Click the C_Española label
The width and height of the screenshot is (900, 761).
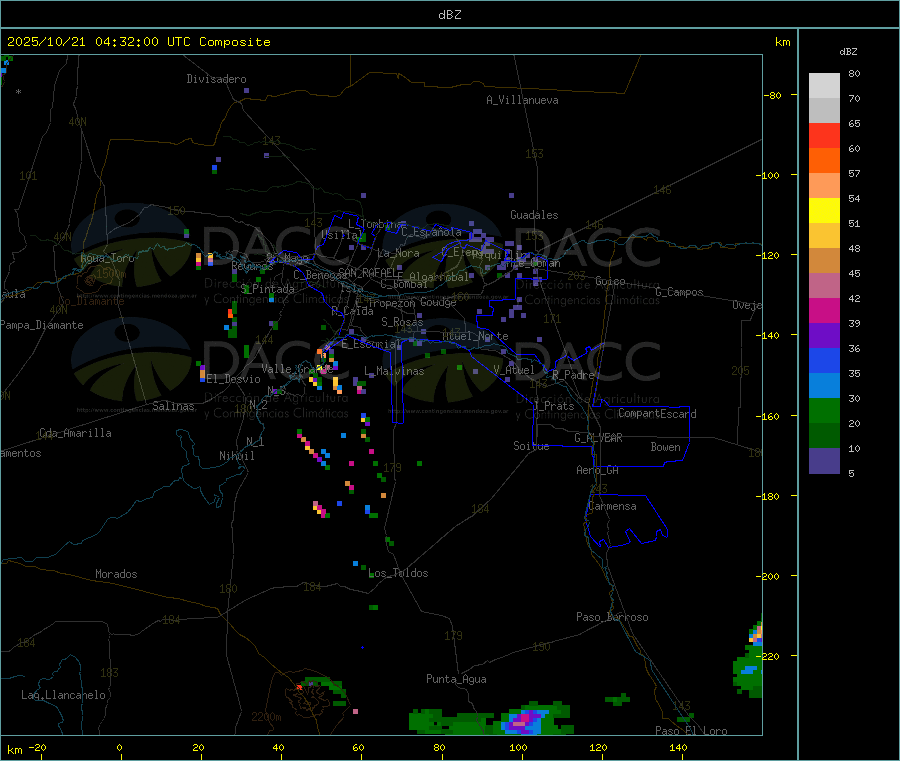431,232
